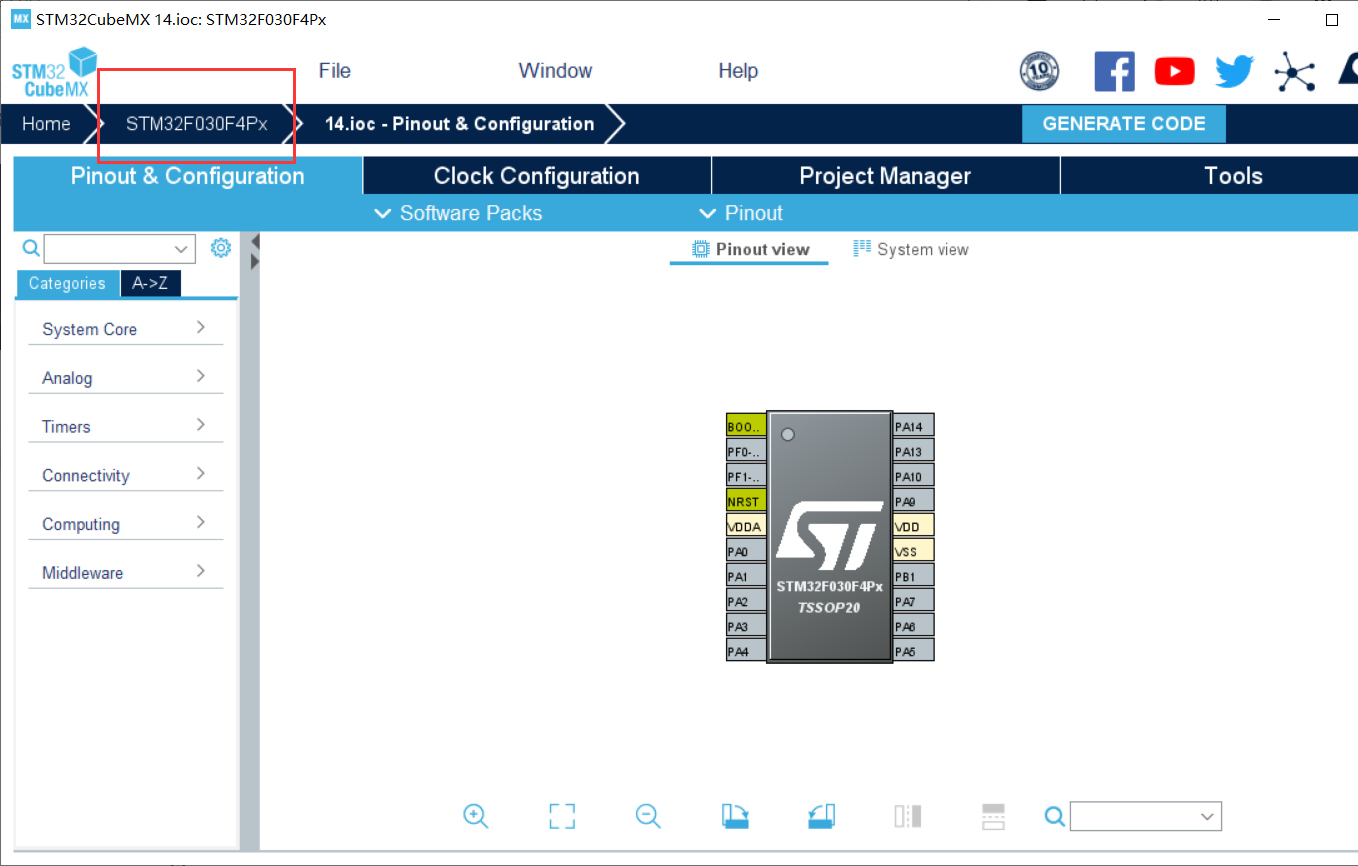Viewport: 1358px width, 866px height.
Task: Expand the Pinout dropdown menu
Action: tap(741, 213)
